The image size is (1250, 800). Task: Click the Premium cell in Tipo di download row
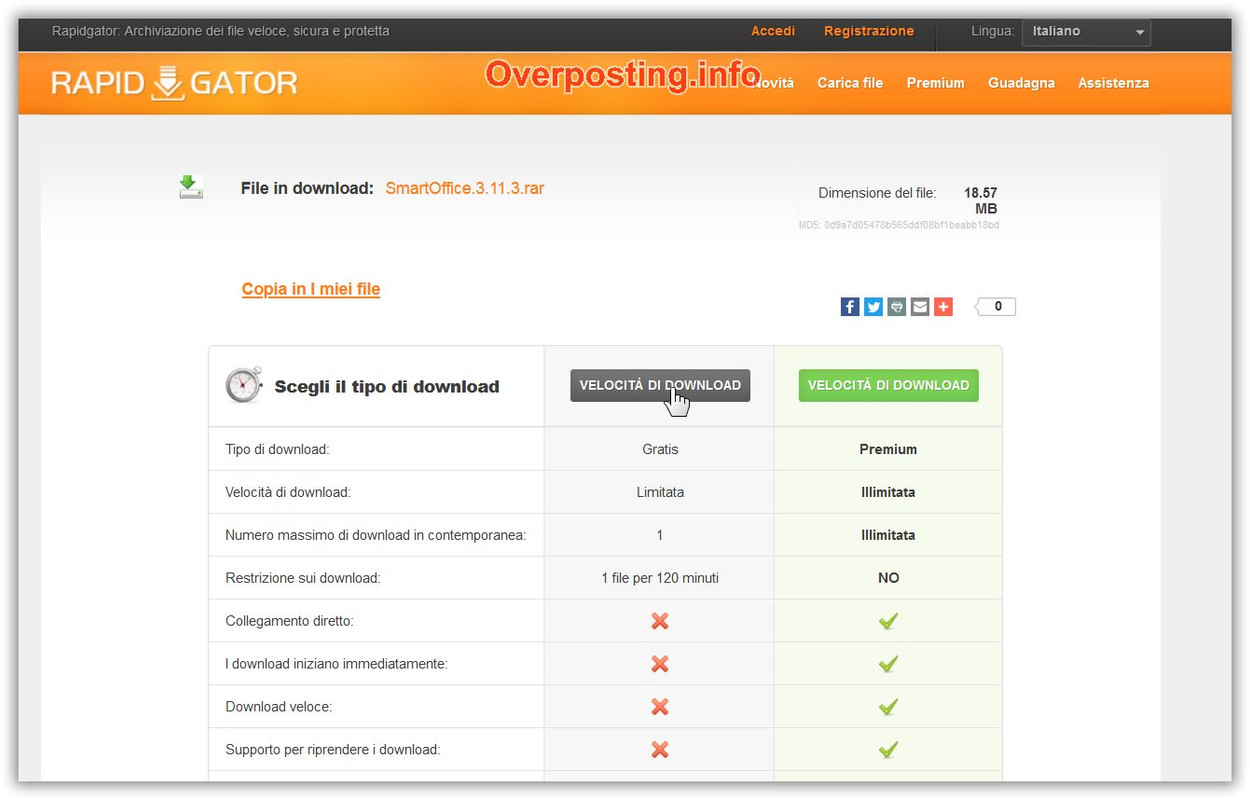coord(888,449)
